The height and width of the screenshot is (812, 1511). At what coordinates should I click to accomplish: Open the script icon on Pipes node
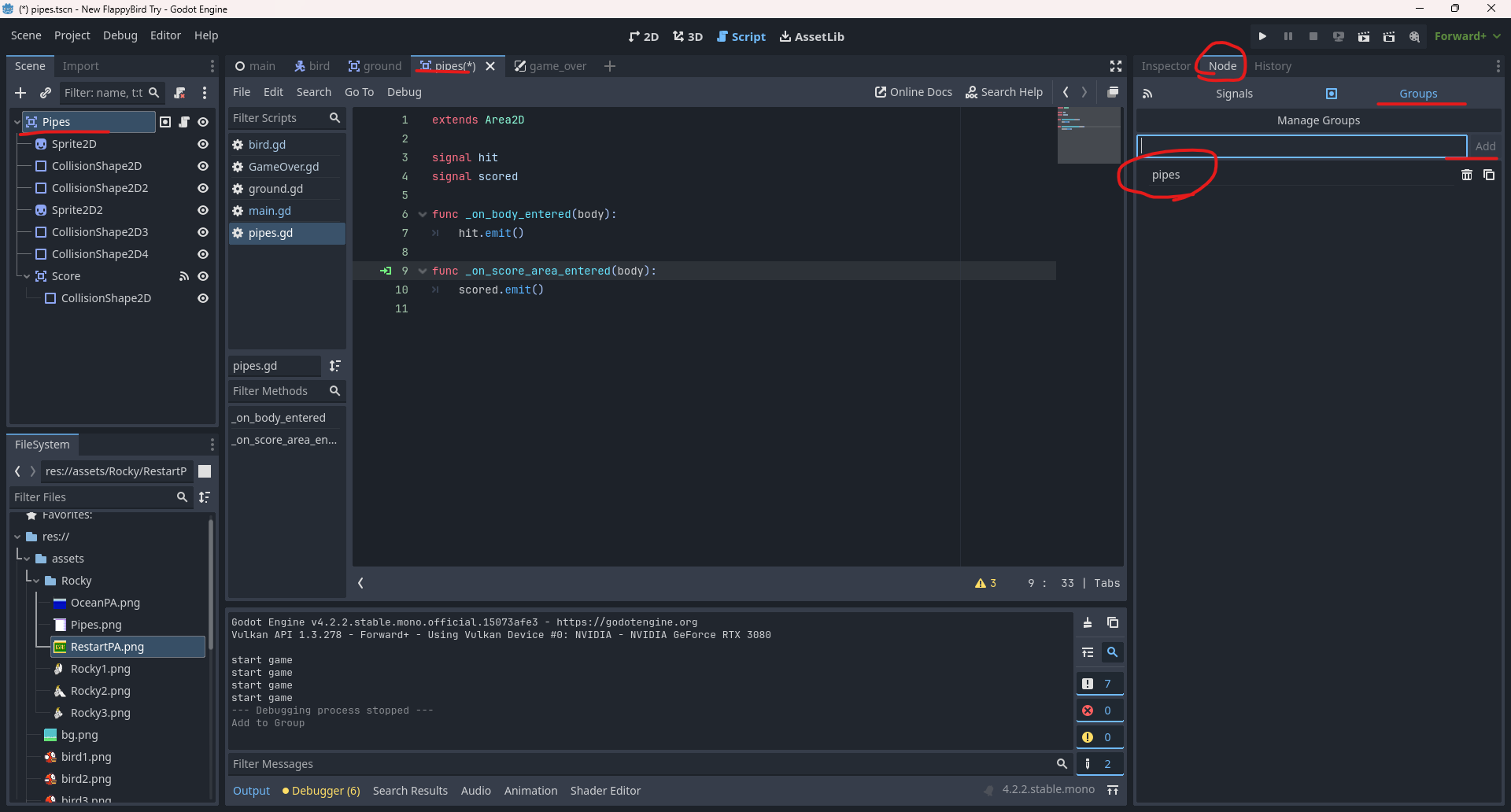(x=184, y=122)
